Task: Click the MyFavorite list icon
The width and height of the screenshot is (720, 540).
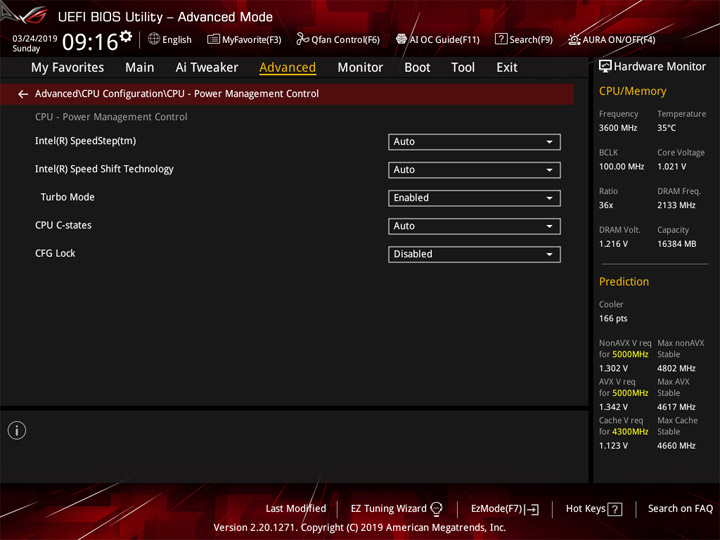Action: click(213, 39)
